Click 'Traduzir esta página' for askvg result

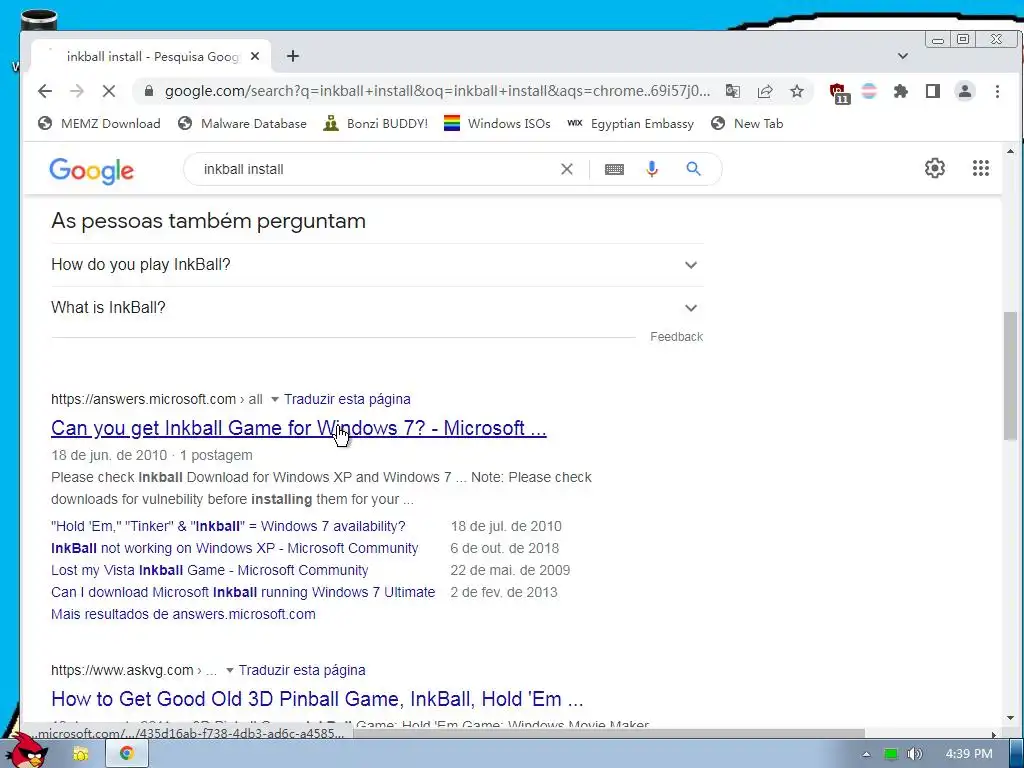302,670
